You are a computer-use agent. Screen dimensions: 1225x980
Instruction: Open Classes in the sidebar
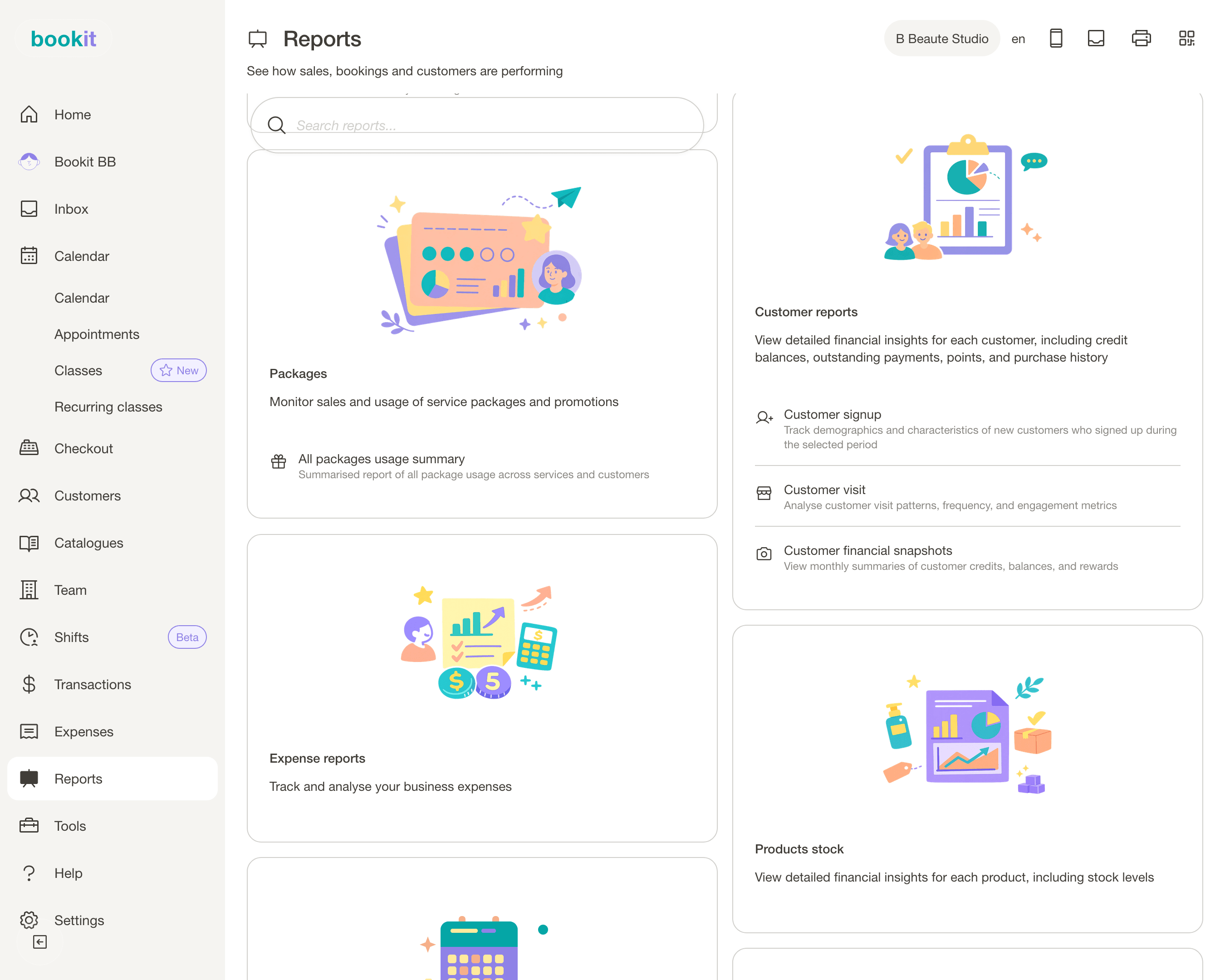click(78, 371)
